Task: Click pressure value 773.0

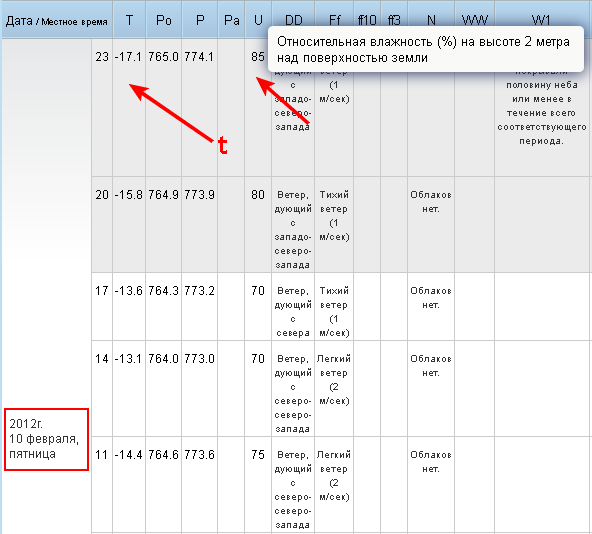Action: 199,359
